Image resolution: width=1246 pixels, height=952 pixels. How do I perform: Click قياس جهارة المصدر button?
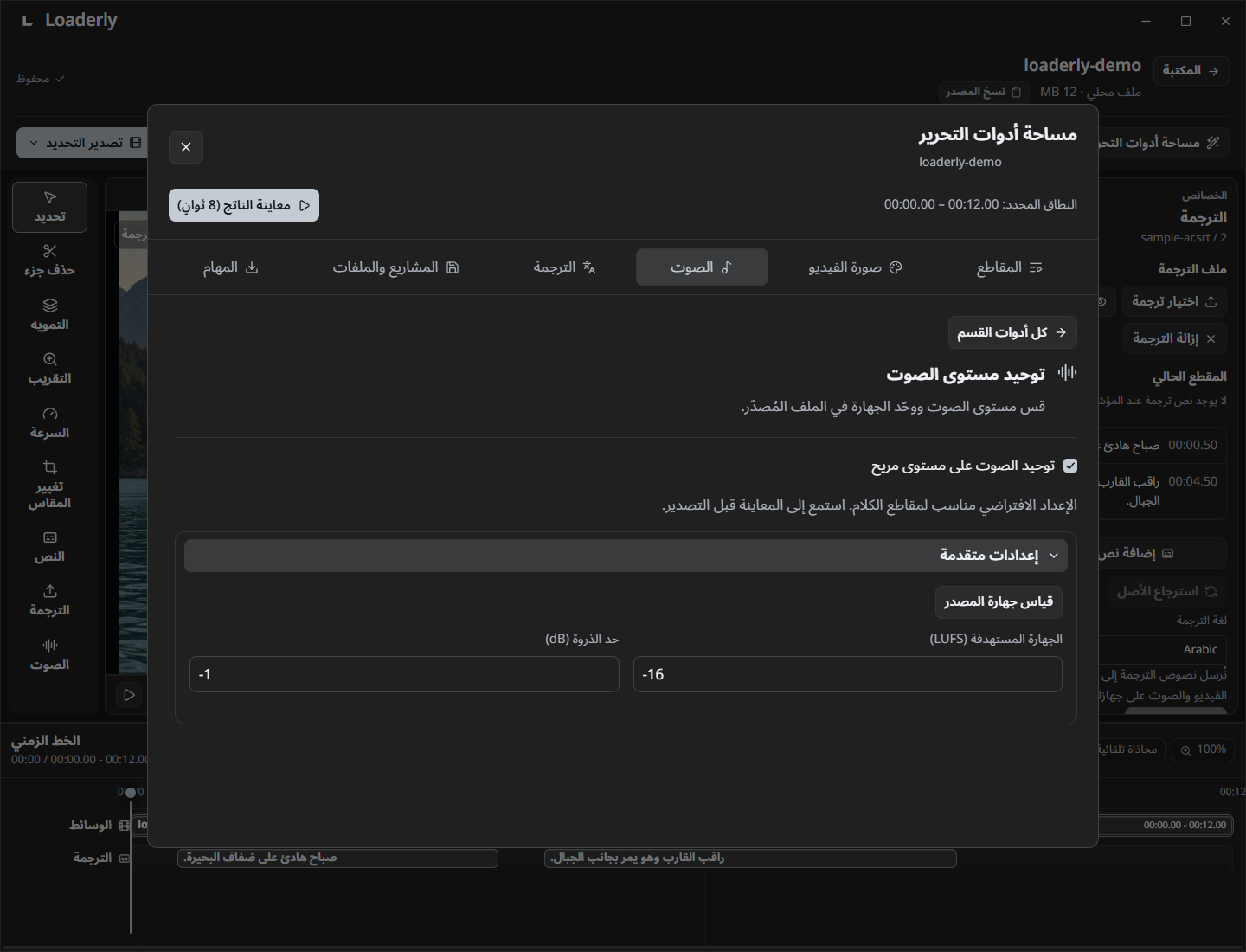coord(999,601)
